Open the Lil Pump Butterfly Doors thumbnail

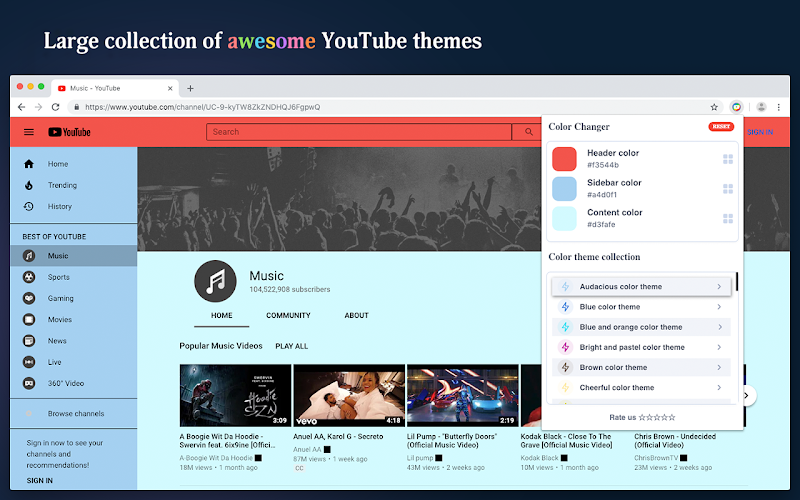[x=462, y=395]
